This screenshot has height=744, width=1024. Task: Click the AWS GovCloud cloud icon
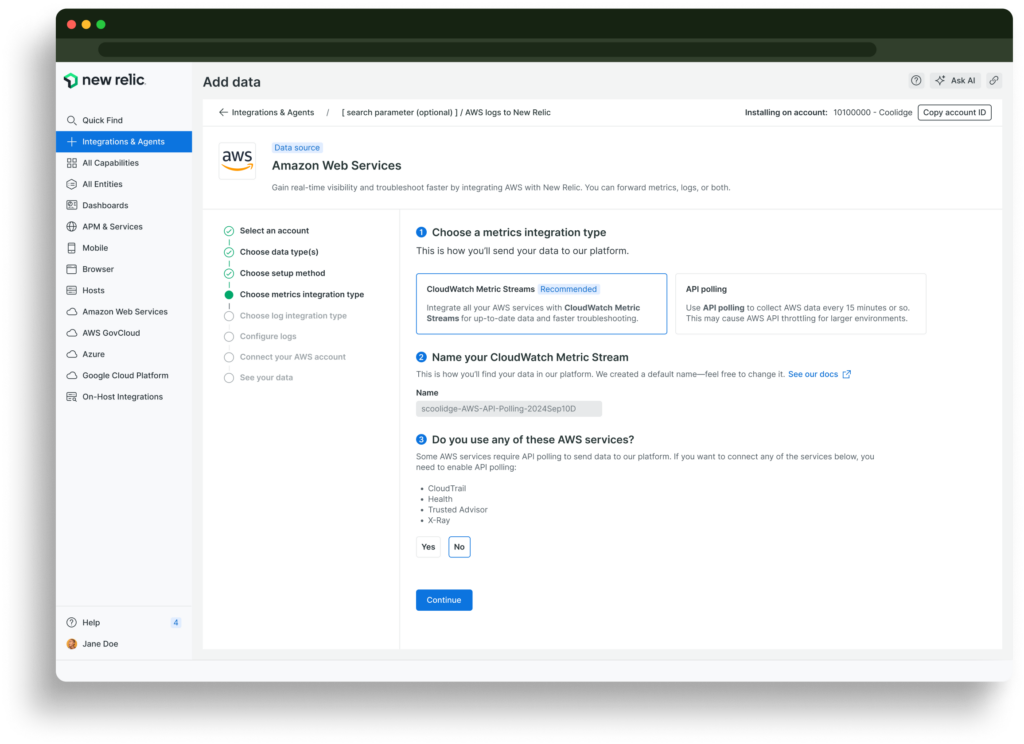tap(72, 332)
